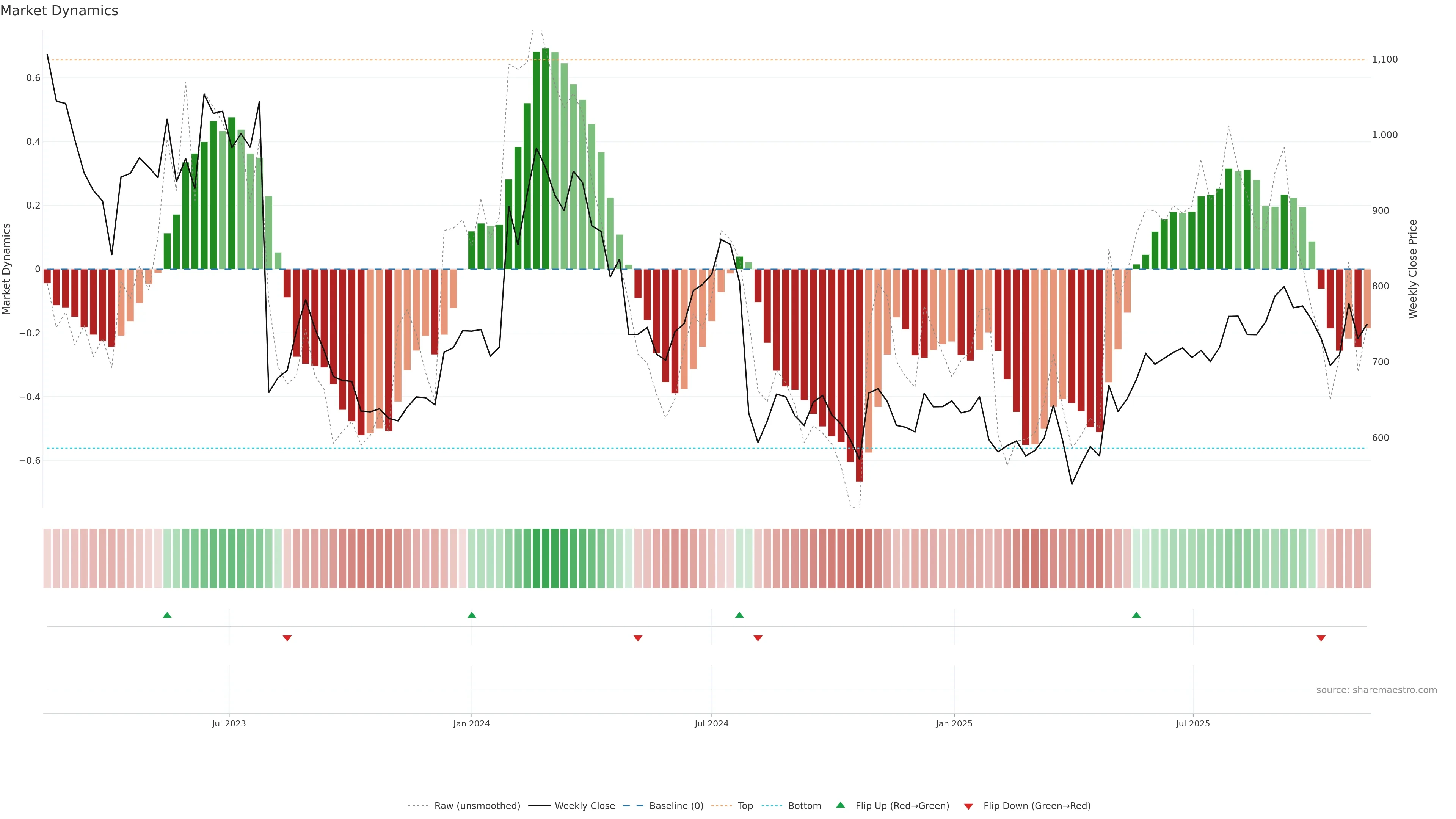Click the Market Dynamics chart title
Image resolution: width=1456 pixels, height=819 pixels.
(60, 11)
